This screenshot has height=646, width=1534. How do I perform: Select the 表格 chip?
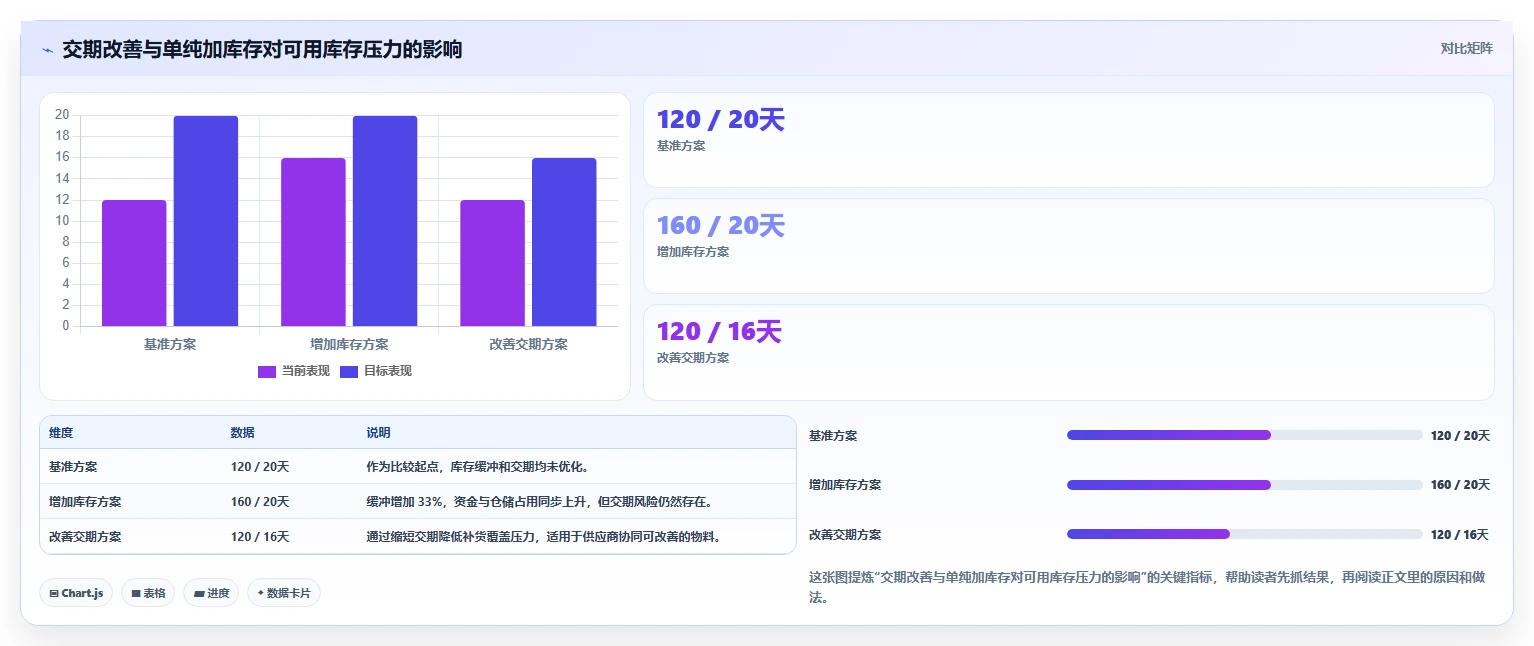point(148,593)
